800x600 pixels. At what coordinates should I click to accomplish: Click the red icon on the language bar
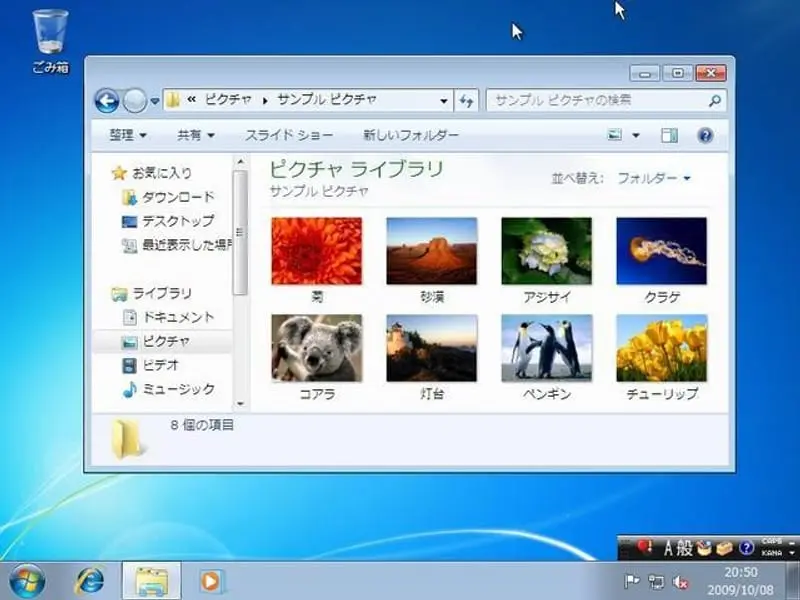(x=644, y=548)
